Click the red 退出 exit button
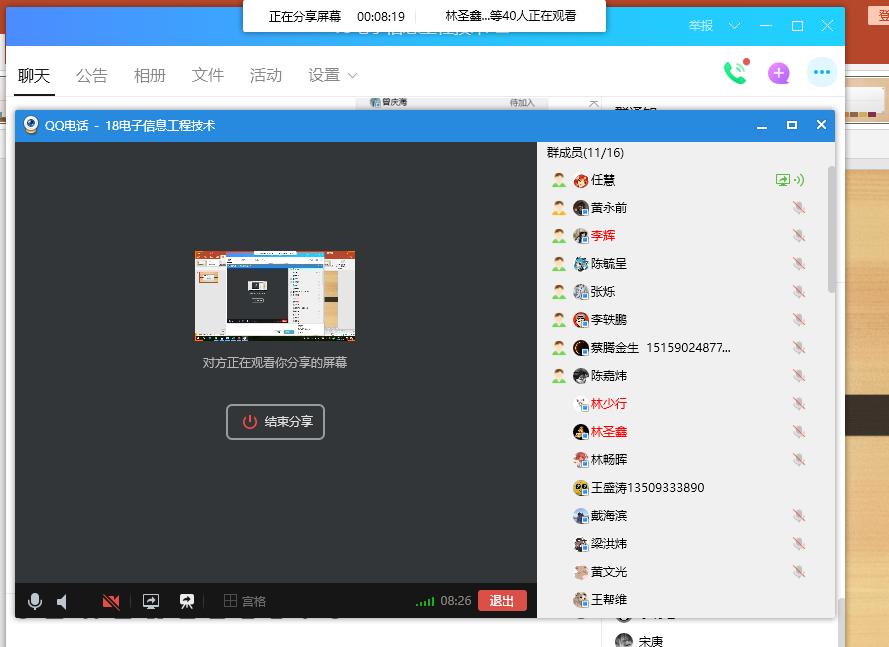This screenshot has height=647, width=889. tap(502, 601)
